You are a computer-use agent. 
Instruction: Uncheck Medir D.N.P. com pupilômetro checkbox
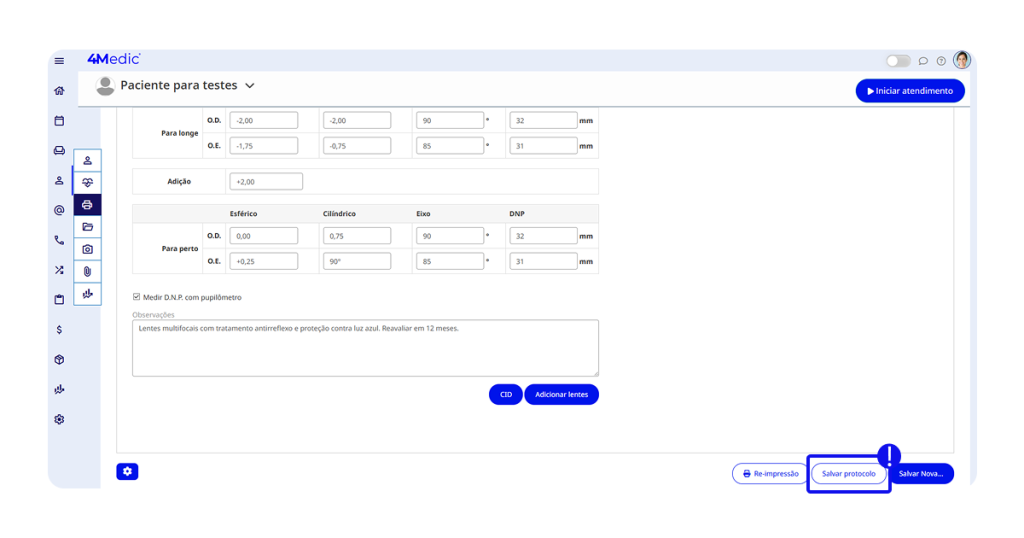click(x=137, y=297)
